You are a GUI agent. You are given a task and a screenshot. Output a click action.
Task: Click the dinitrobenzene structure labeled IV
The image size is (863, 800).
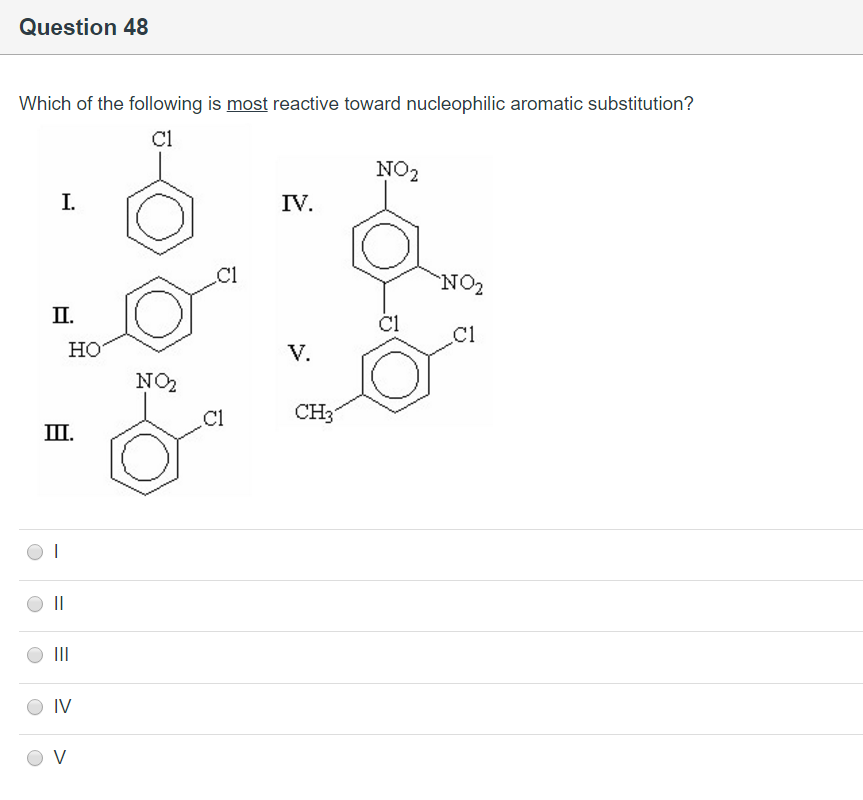point(387,245)
